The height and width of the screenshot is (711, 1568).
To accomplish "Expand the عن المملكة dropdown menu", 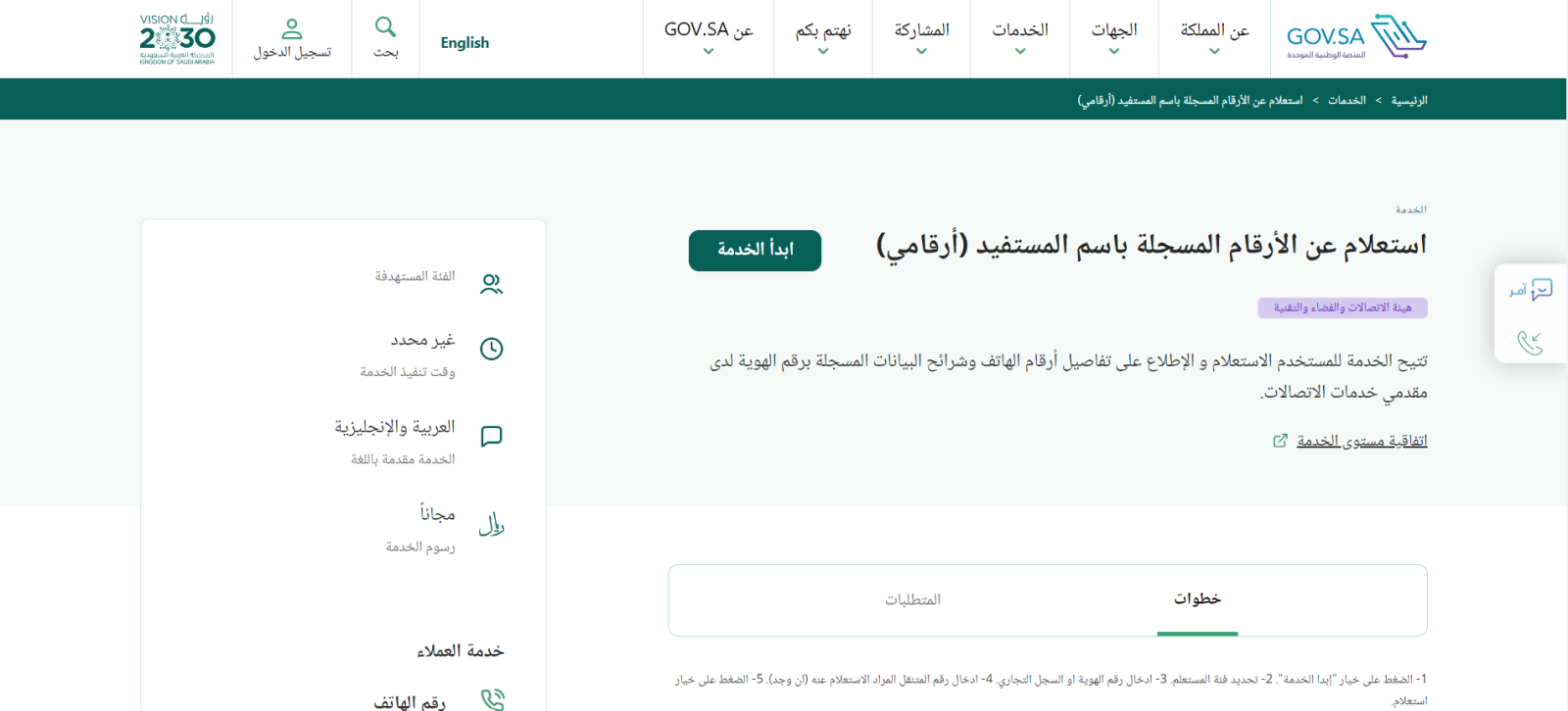I will click(1214, 39).
